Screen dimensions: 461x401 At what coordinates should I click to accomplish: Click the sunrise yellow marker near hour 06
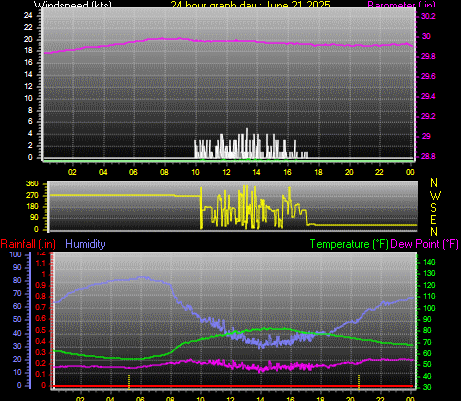coord(129,382)
